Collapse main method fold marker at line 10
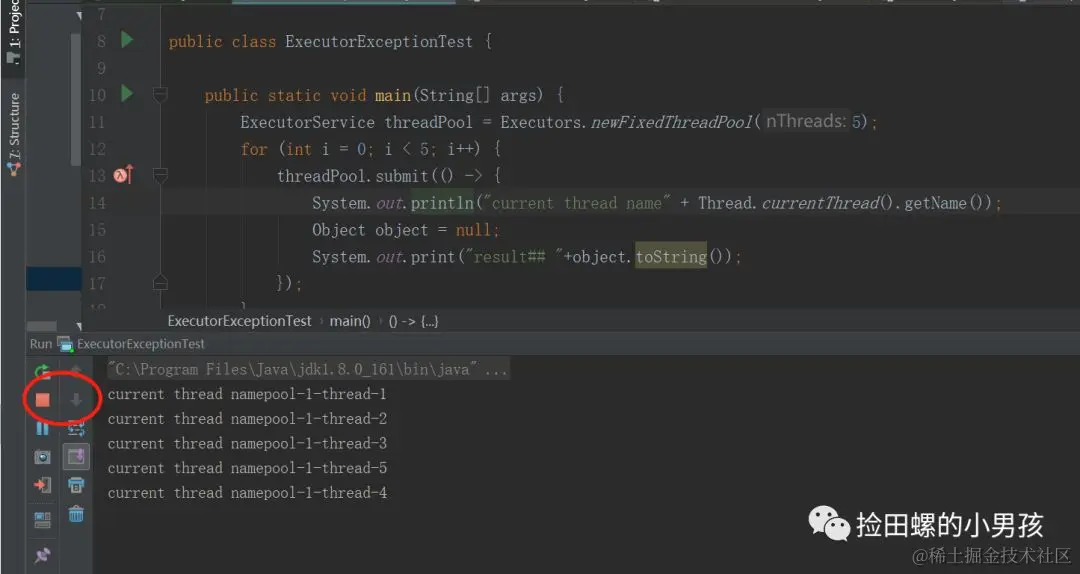Screen dimensions: 1080x574 click(160, 94)
